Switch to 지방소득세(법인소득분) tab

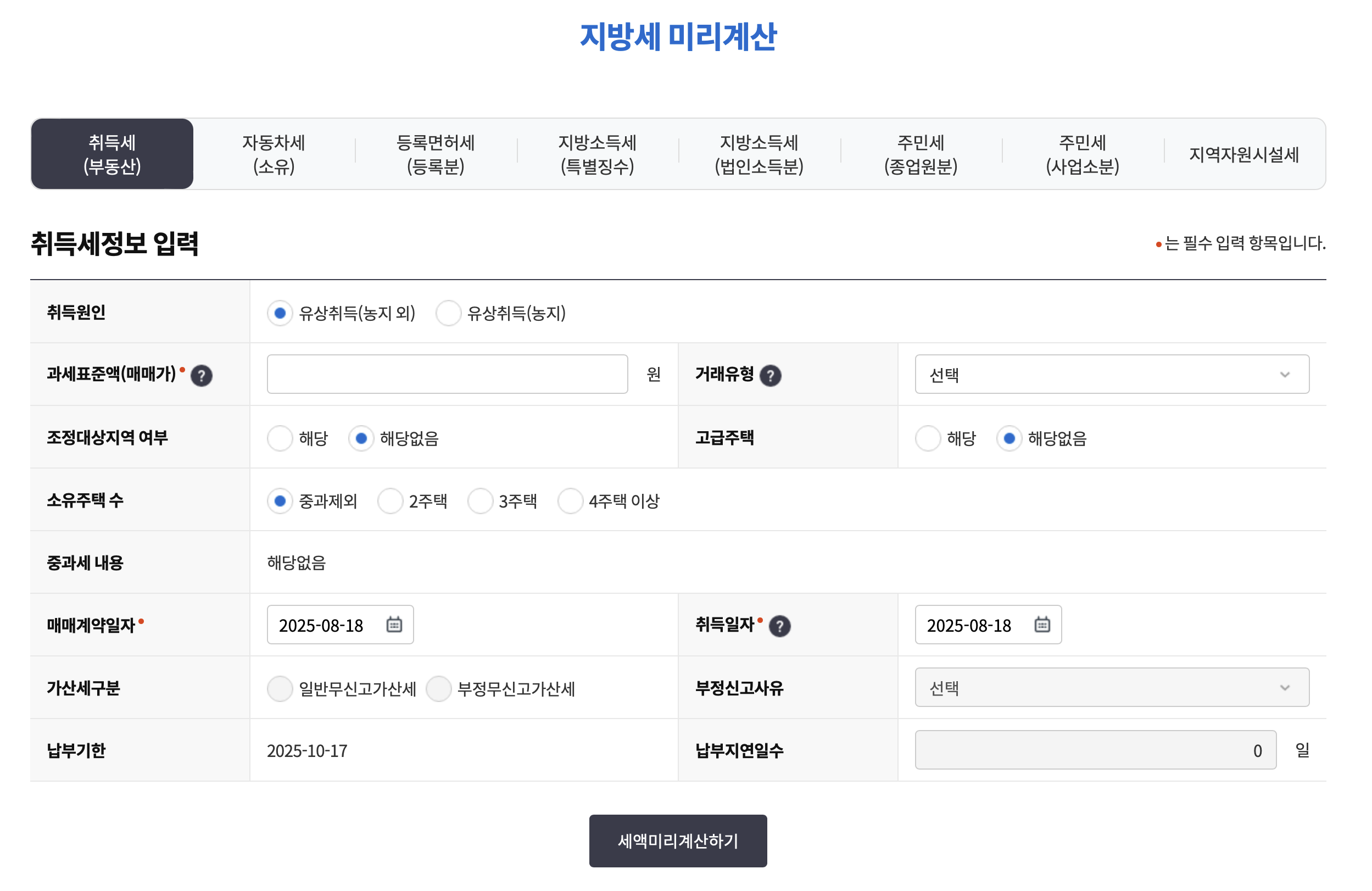coord(760,154)
